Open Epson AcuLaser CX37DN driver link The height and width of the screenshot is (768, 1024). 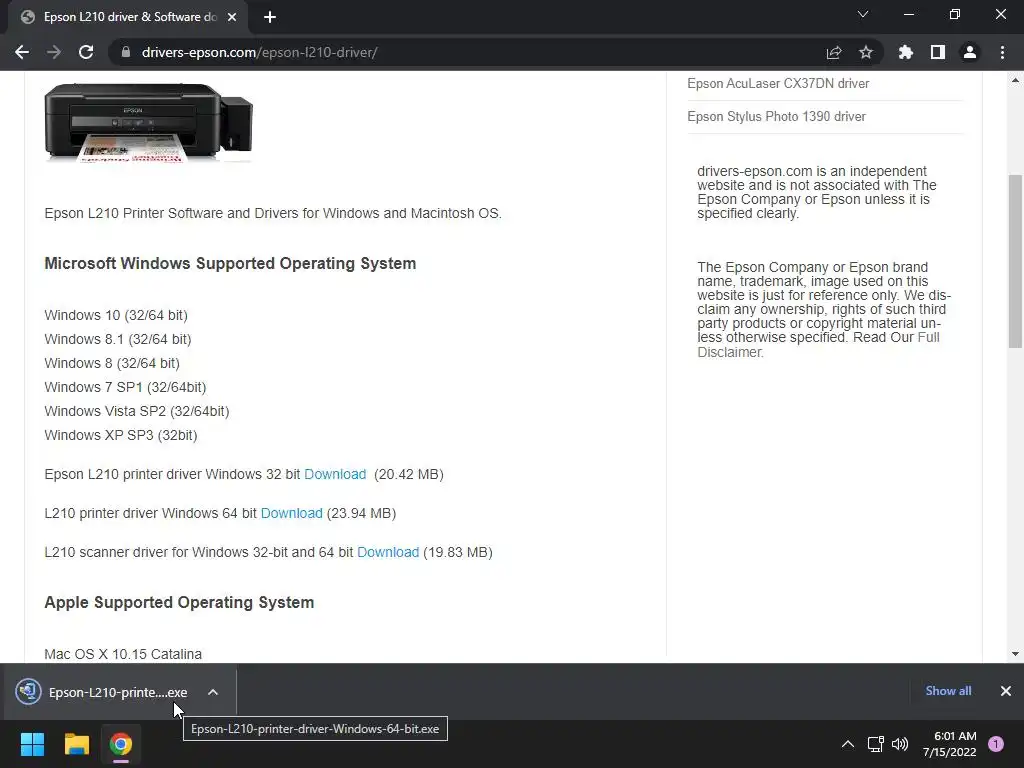click(778, 84)
